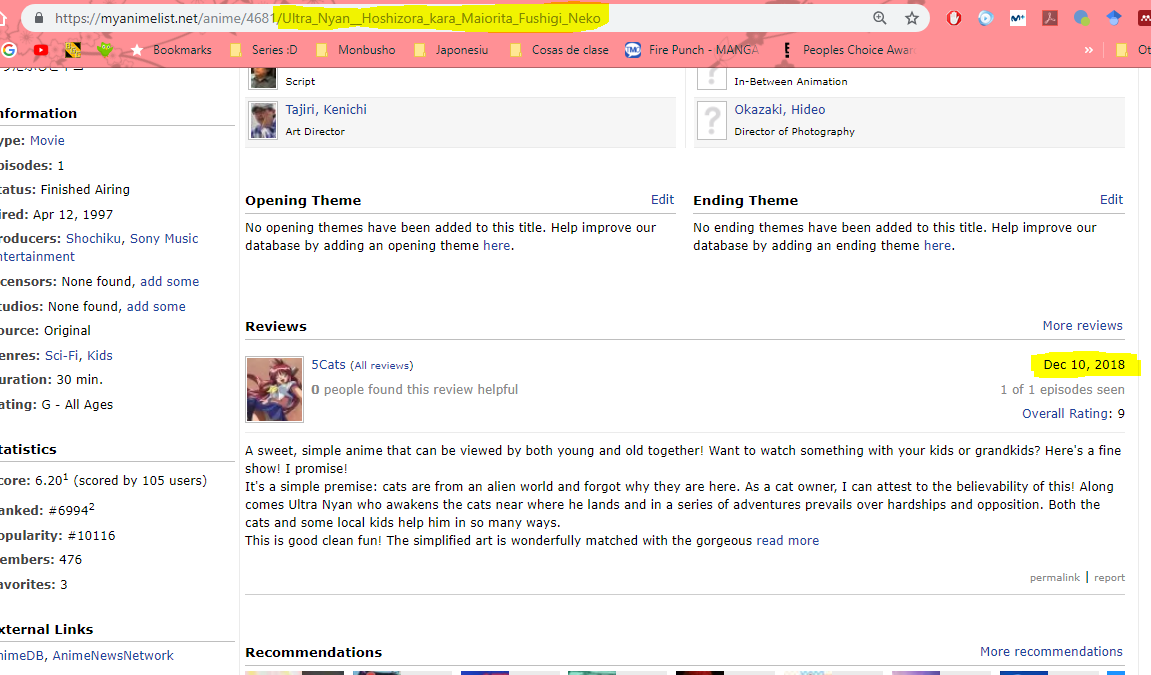This screenshot has width=1151, height=675.
Task: View all reviews by 5Cats
Action: 382,365
